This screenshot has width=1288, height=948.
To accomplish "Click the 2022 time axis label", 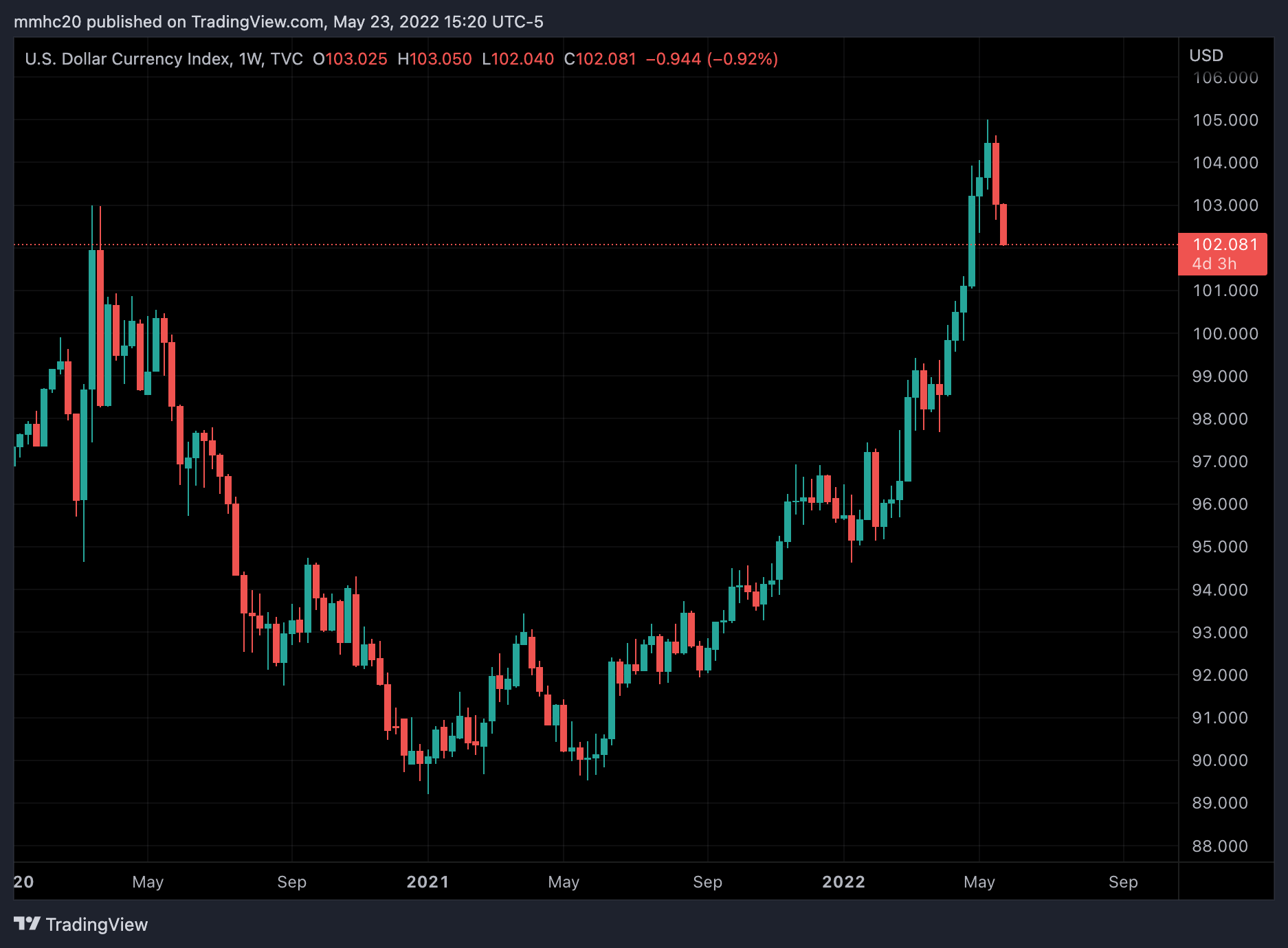I will 843,882.
